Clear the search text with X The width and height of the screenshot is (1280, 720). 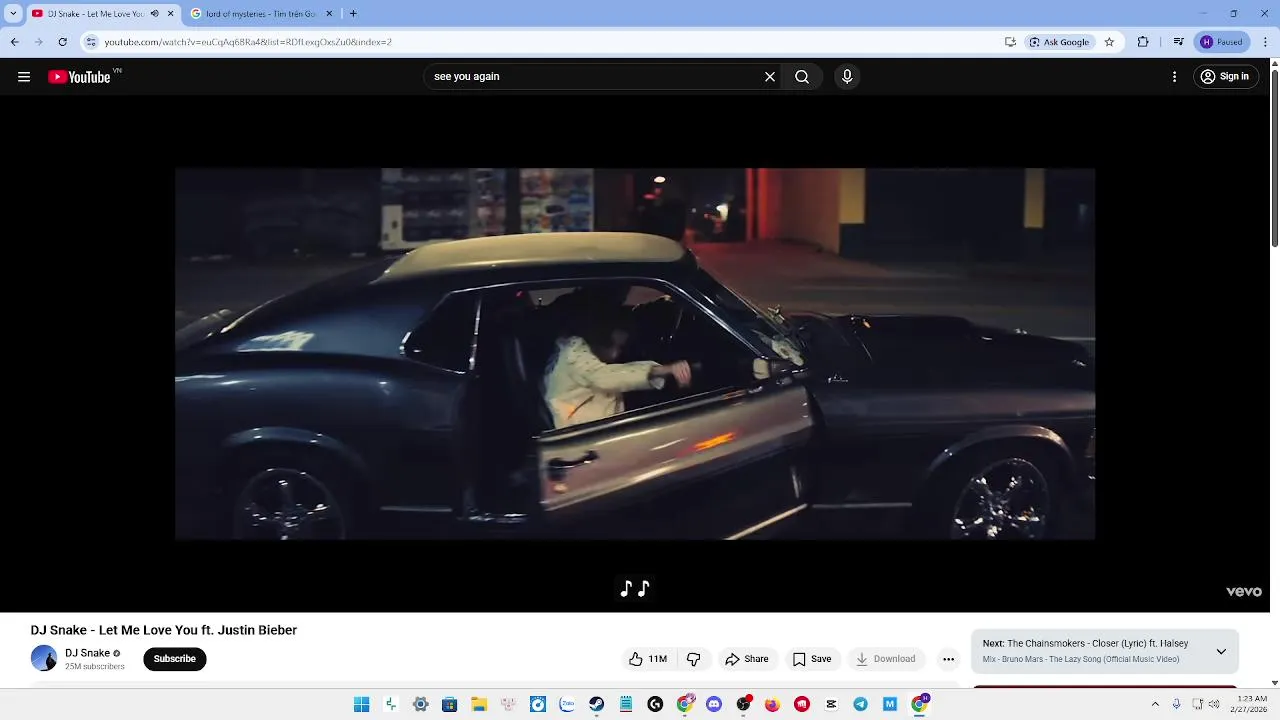[770, 77]
